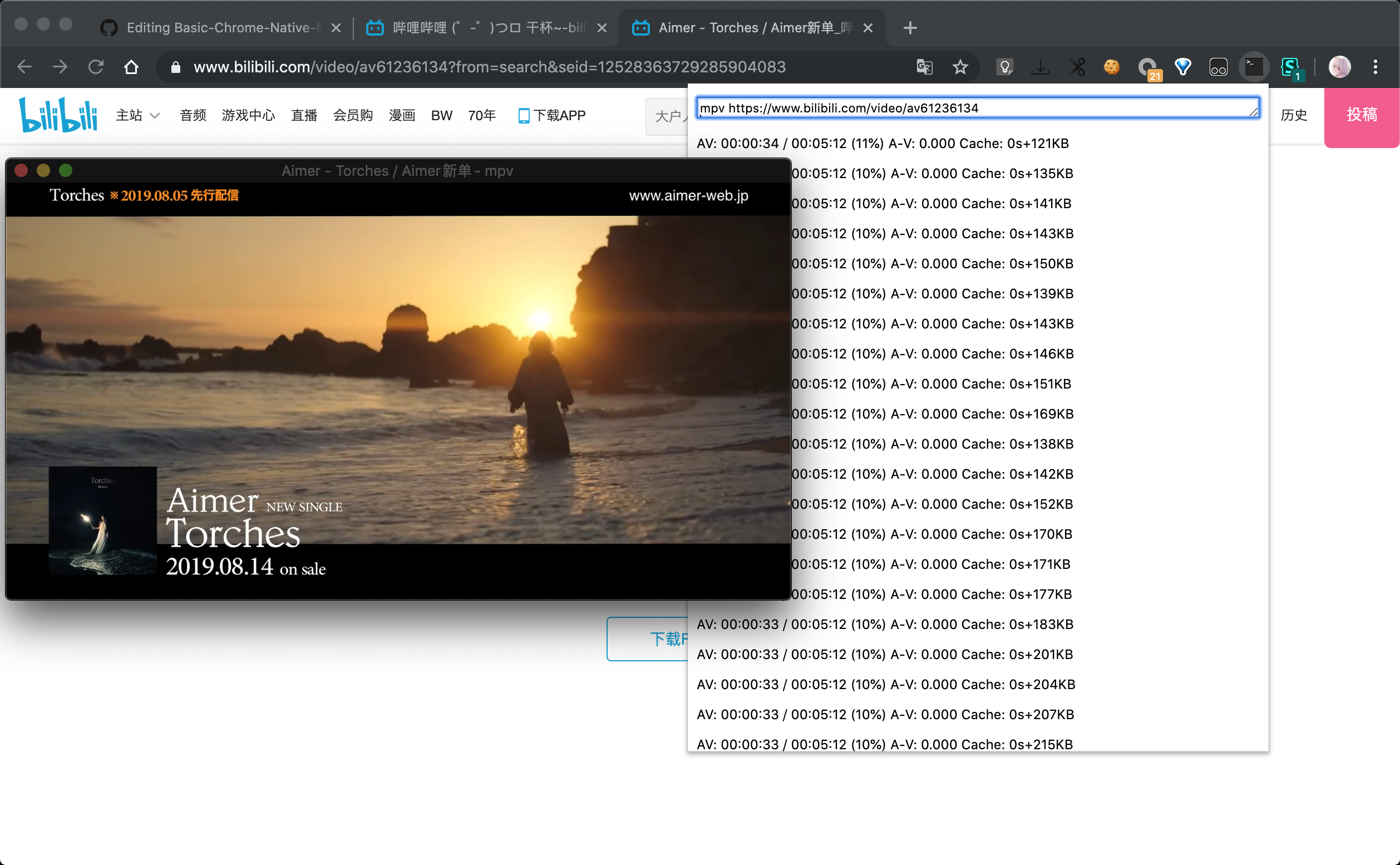Open the terminal extension icon in toolbar
This screenshot has height=865, width=1400.
(1254, 67)
